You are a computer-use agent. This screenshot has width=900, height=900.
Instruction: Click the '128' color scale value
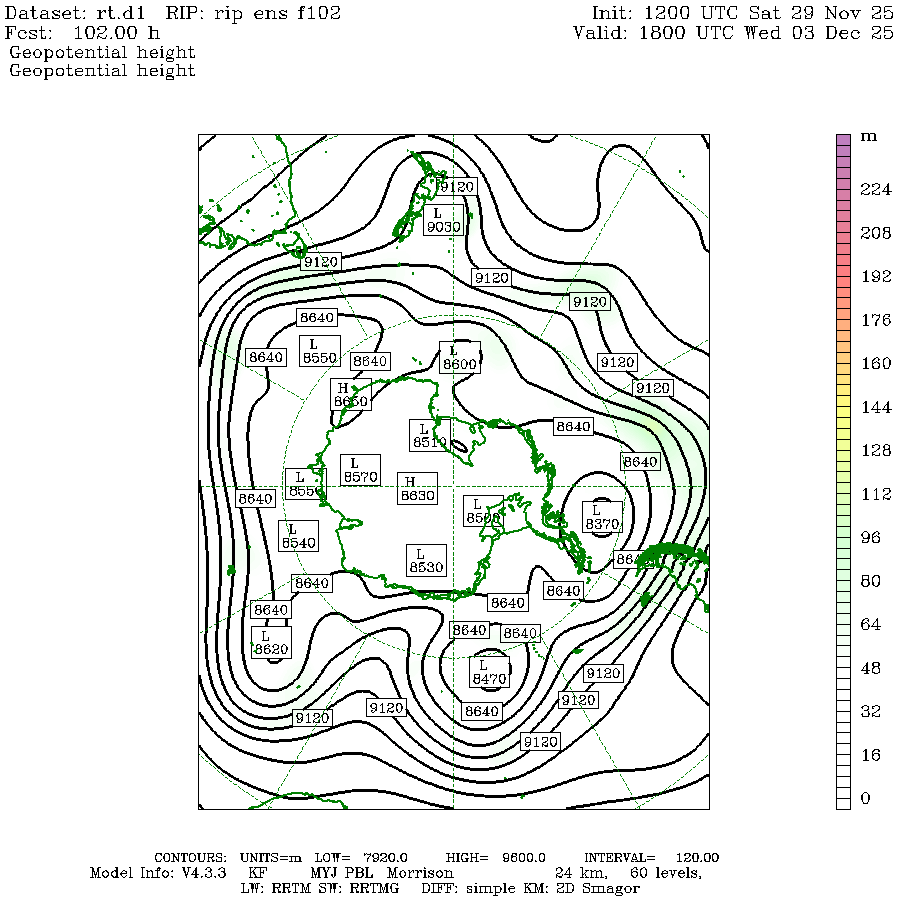coord(875,450)
